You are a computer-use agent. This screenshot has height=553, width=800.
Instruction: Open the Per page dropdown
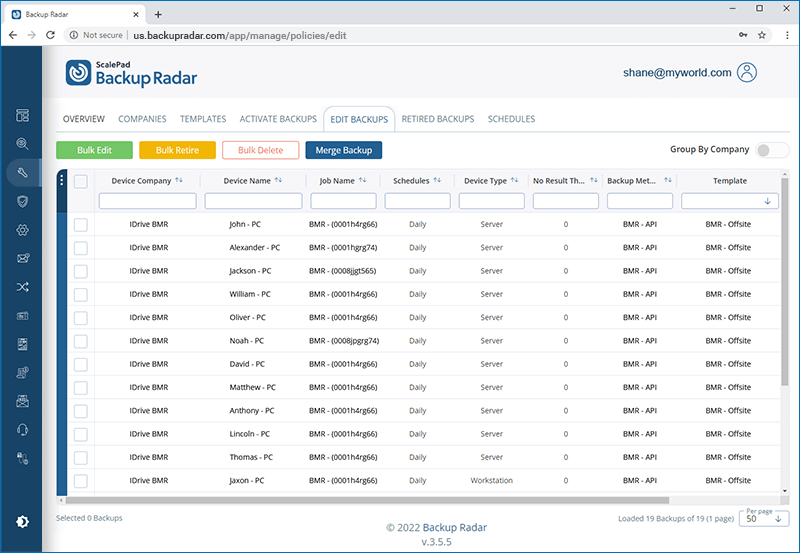point(764,518)
